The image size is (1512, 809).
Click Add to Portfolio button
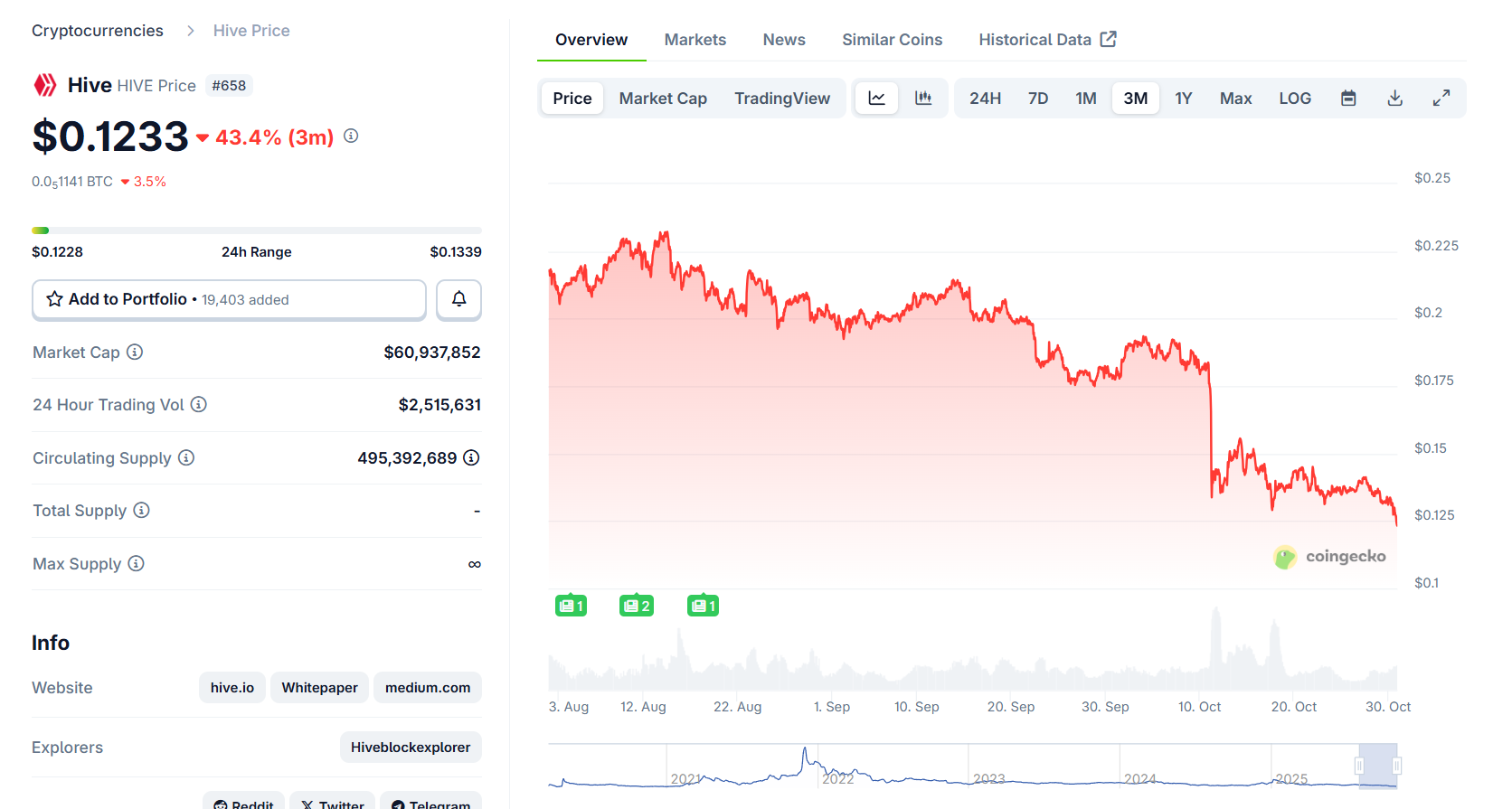point(229,299)
